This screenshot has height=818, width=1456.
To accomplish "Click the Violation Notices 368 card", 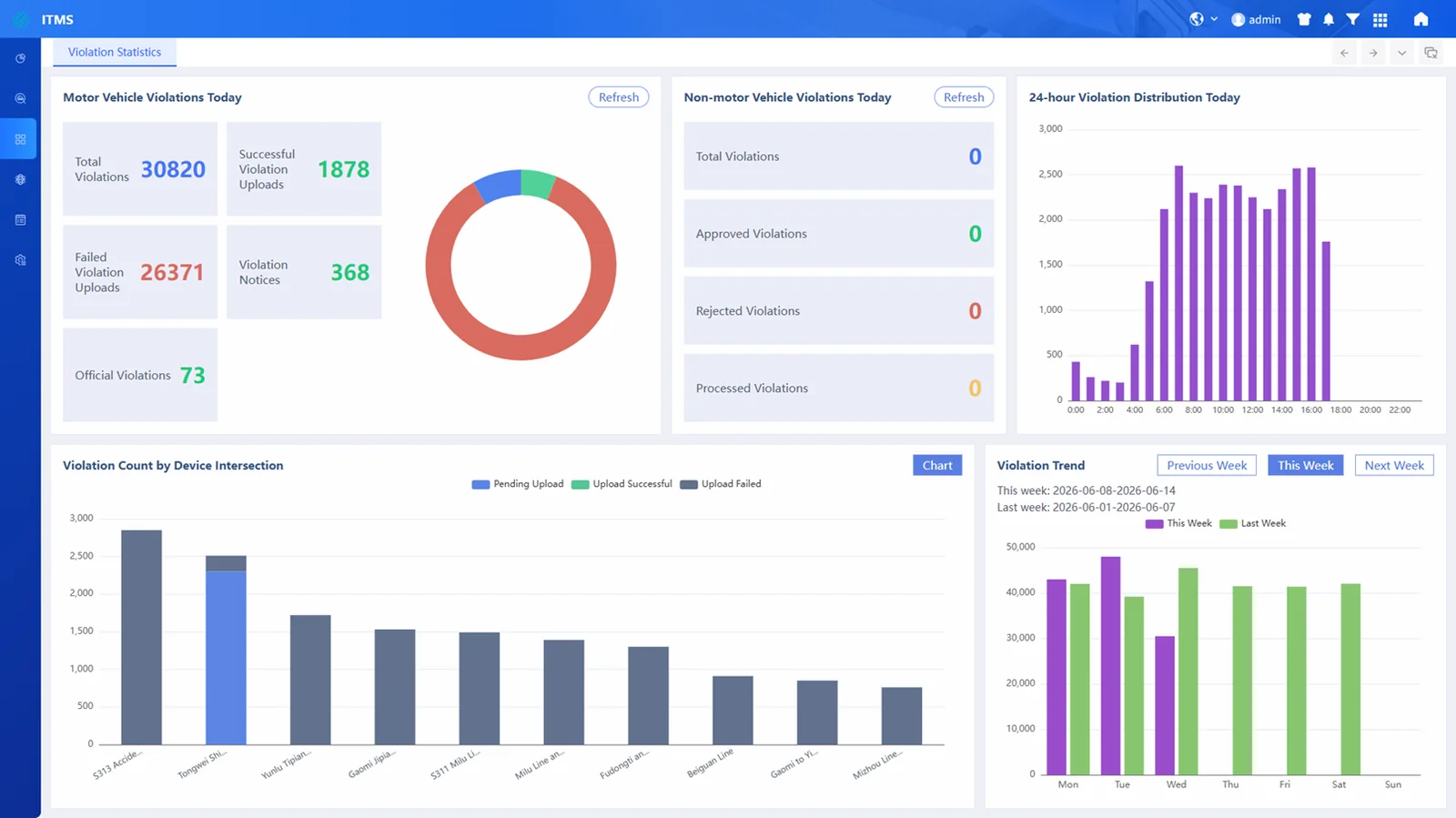I will coord(304,272).
